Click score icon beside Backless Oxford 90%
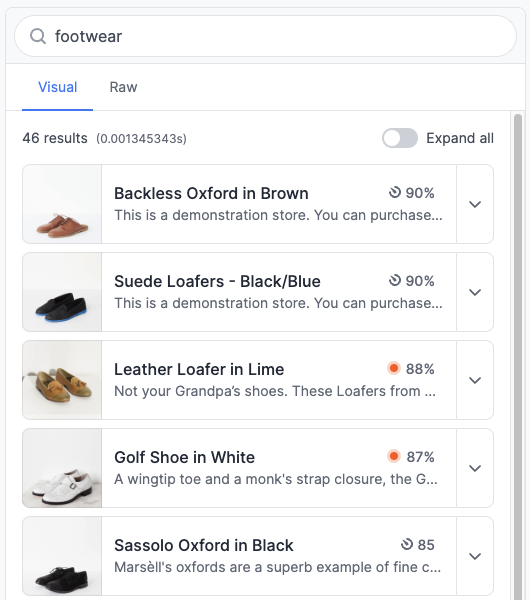Viewport: 530px width, 600px height. pyautogui.click(x=395, y=192)
